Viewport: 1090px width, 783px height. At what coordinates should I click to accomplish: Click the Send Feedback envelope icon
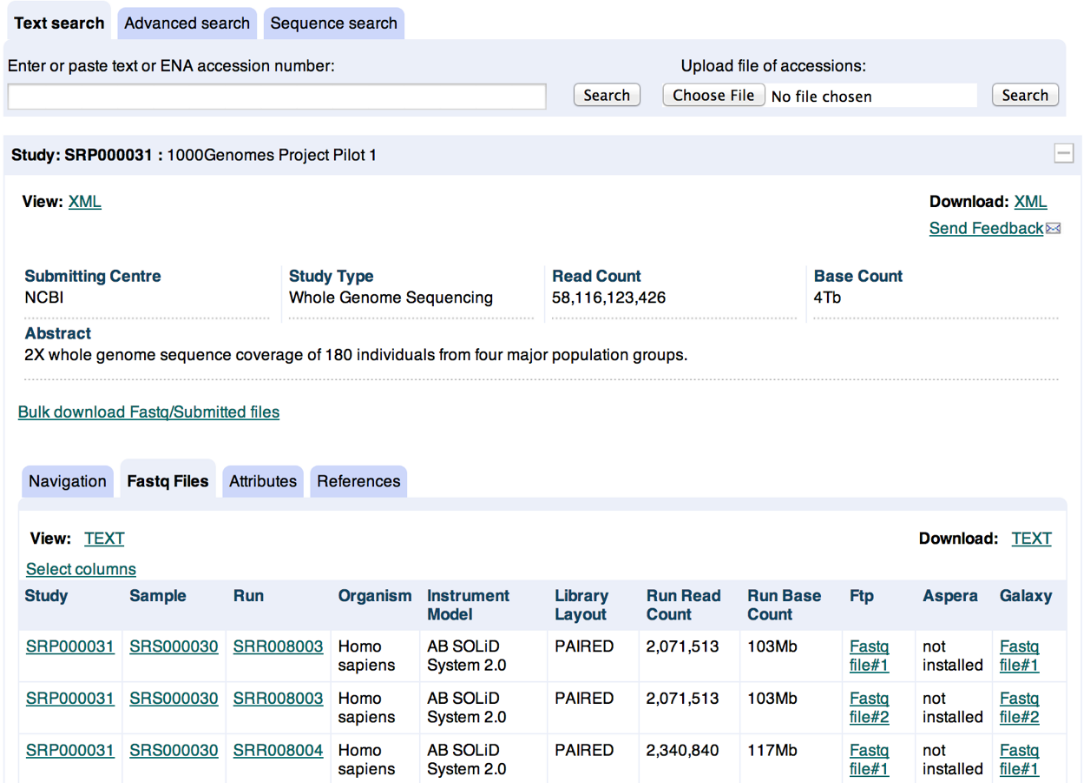click(1053, 229)
